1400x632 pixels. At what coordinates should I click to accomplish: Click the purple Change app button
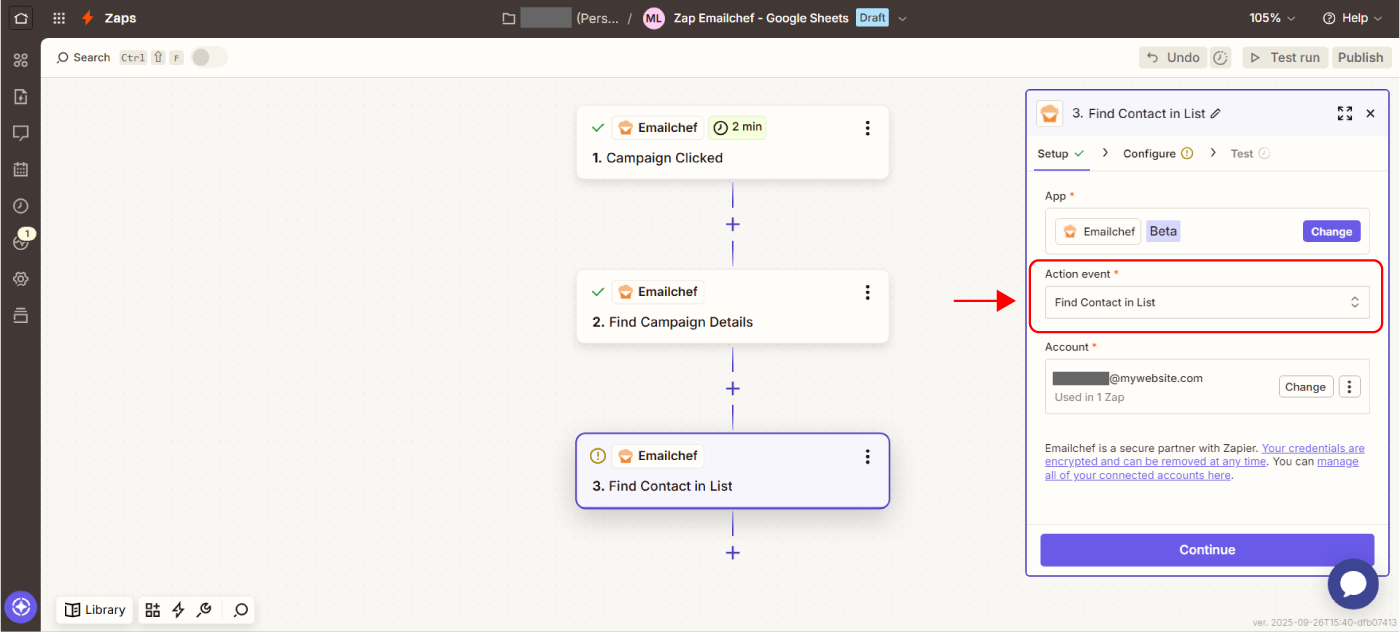(1331, 231)
